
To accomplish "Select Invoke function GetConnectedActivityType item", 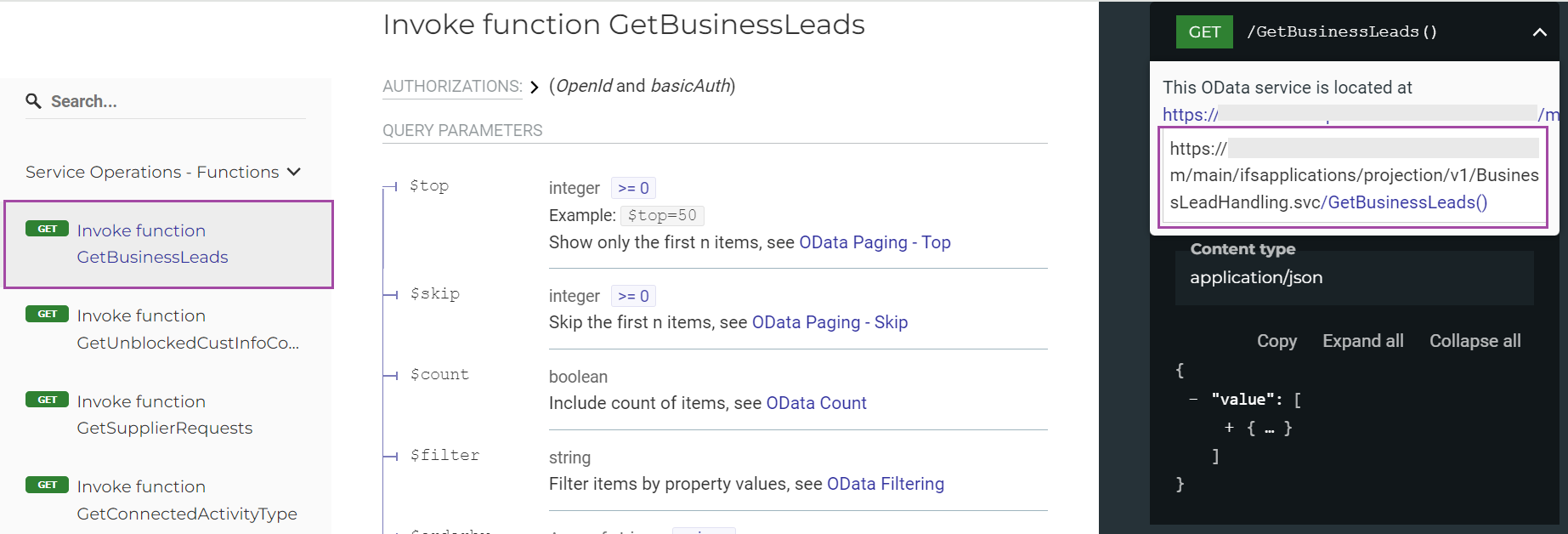I will (186, 500).
